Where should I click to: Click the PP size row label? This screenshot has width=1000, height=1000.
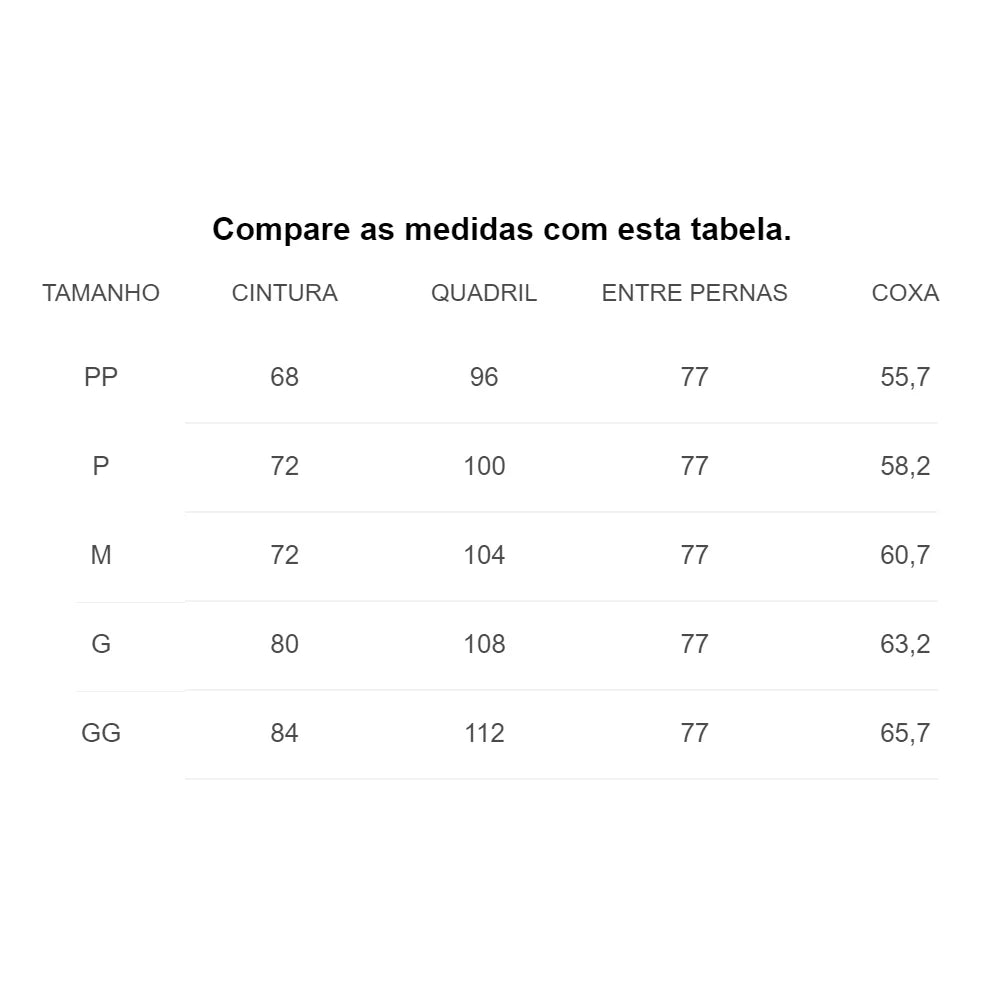tap(101, 377)
